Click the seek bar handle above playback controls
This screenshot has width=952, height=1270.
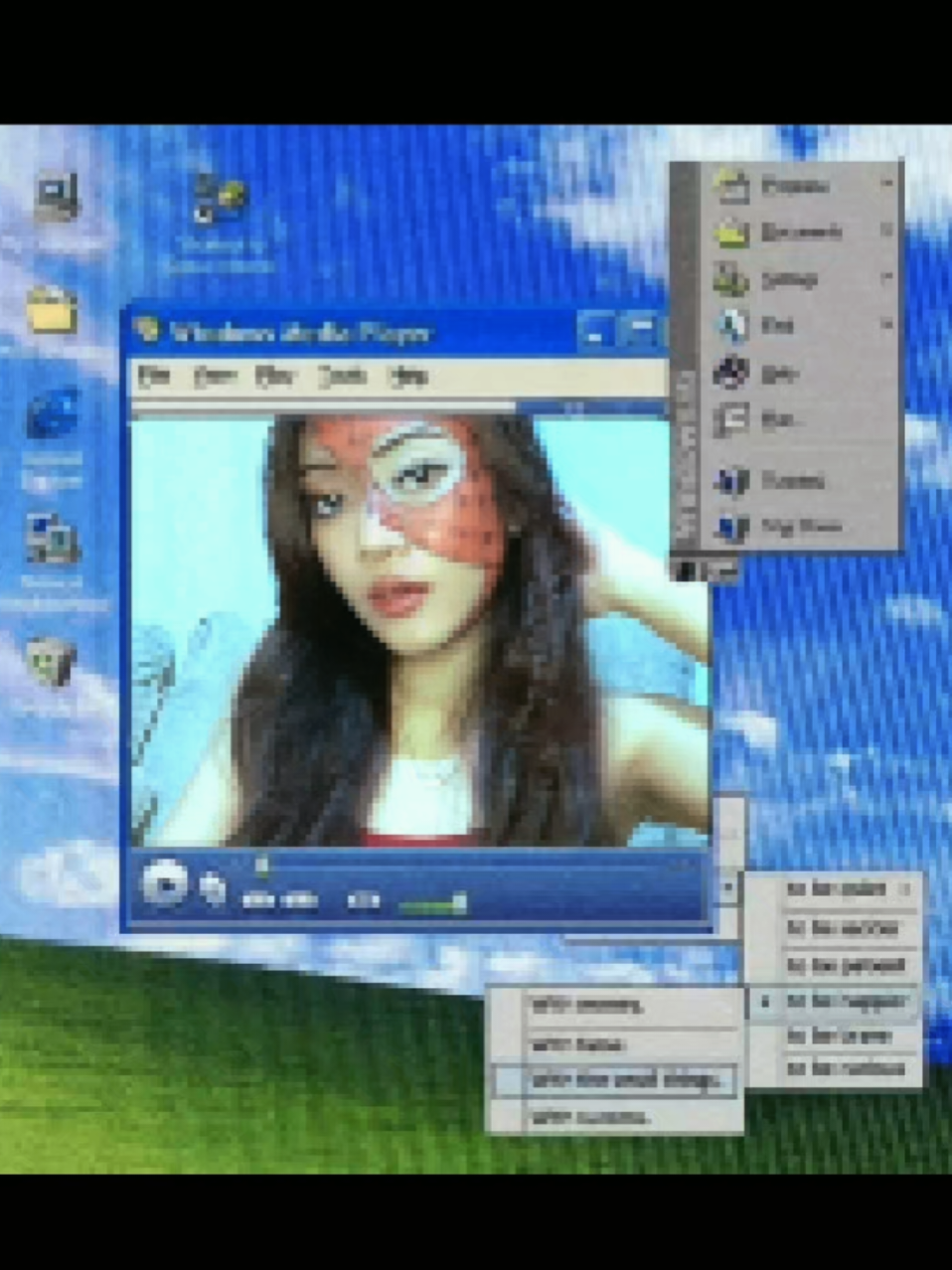(262, 866)
